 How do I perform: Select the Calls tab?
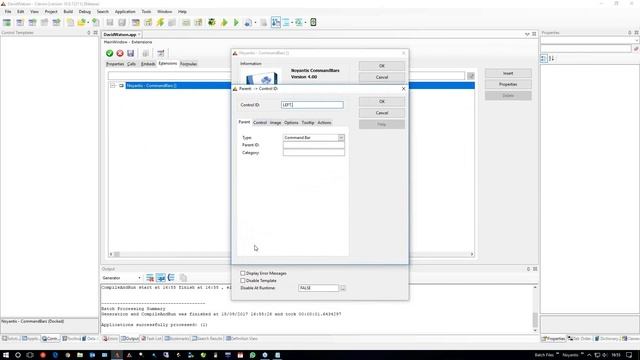tap(131, 64)
